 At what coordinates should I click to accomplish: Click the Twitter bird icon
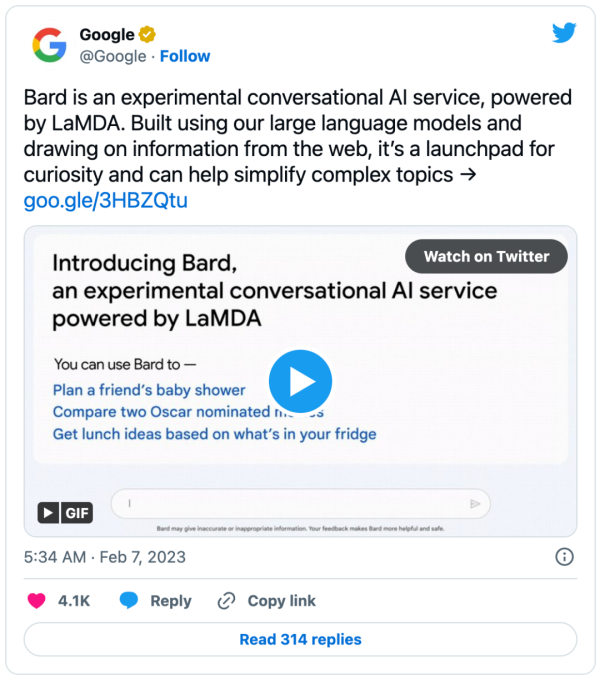pos(564,33)
